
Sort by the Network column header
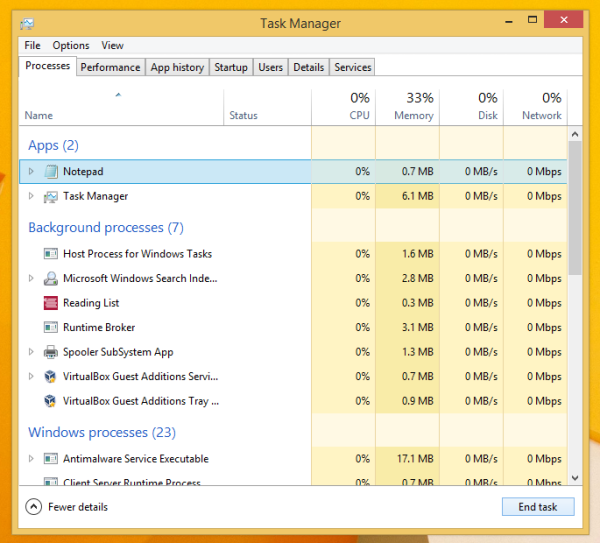(535, 107)
